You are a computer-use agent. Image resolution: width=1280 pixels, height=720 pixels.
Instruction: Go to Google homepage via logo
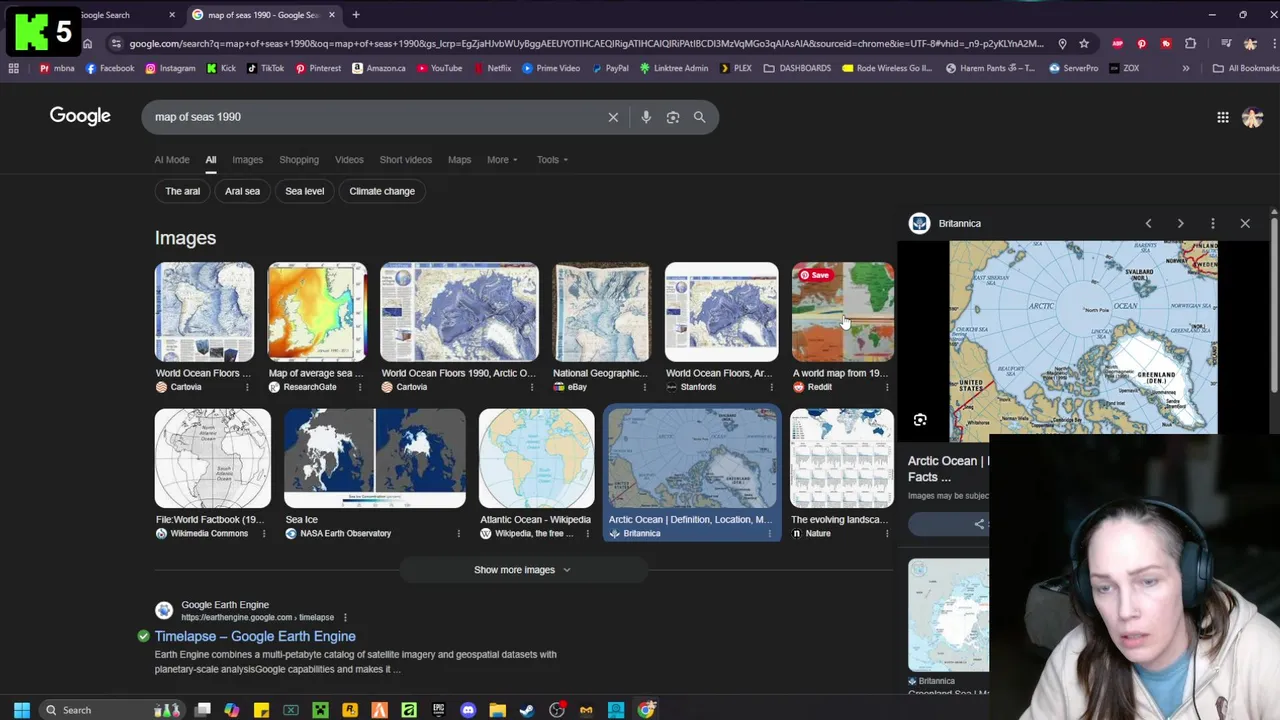[80, 116]
